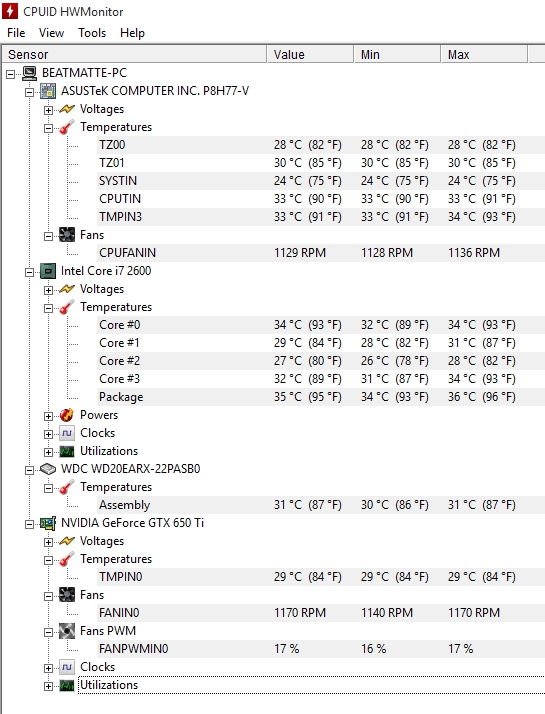Open the View menu
The image size is (545, 714).
[51, 33]
